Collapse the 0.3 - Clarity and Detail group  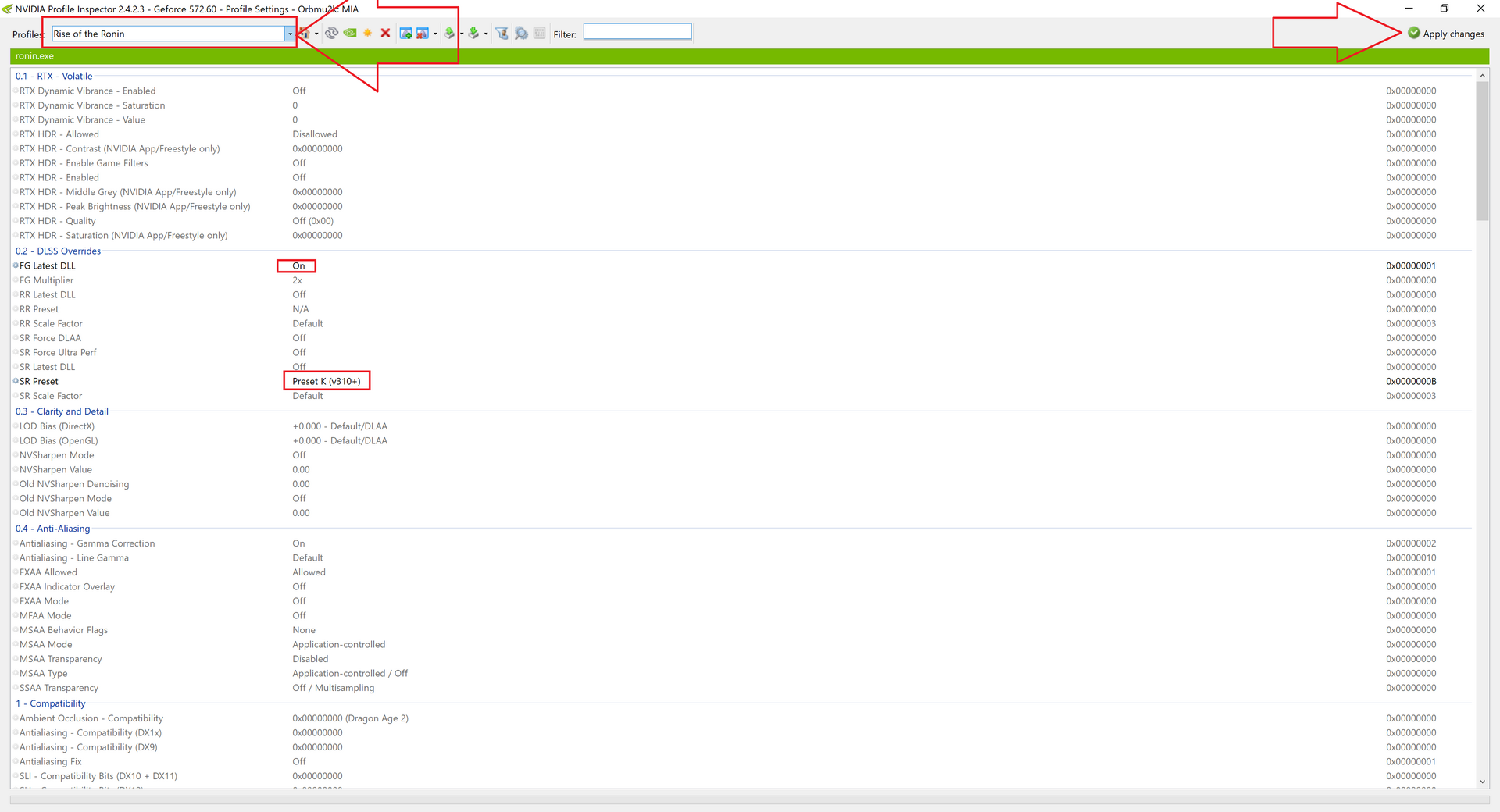click(62, 411)
